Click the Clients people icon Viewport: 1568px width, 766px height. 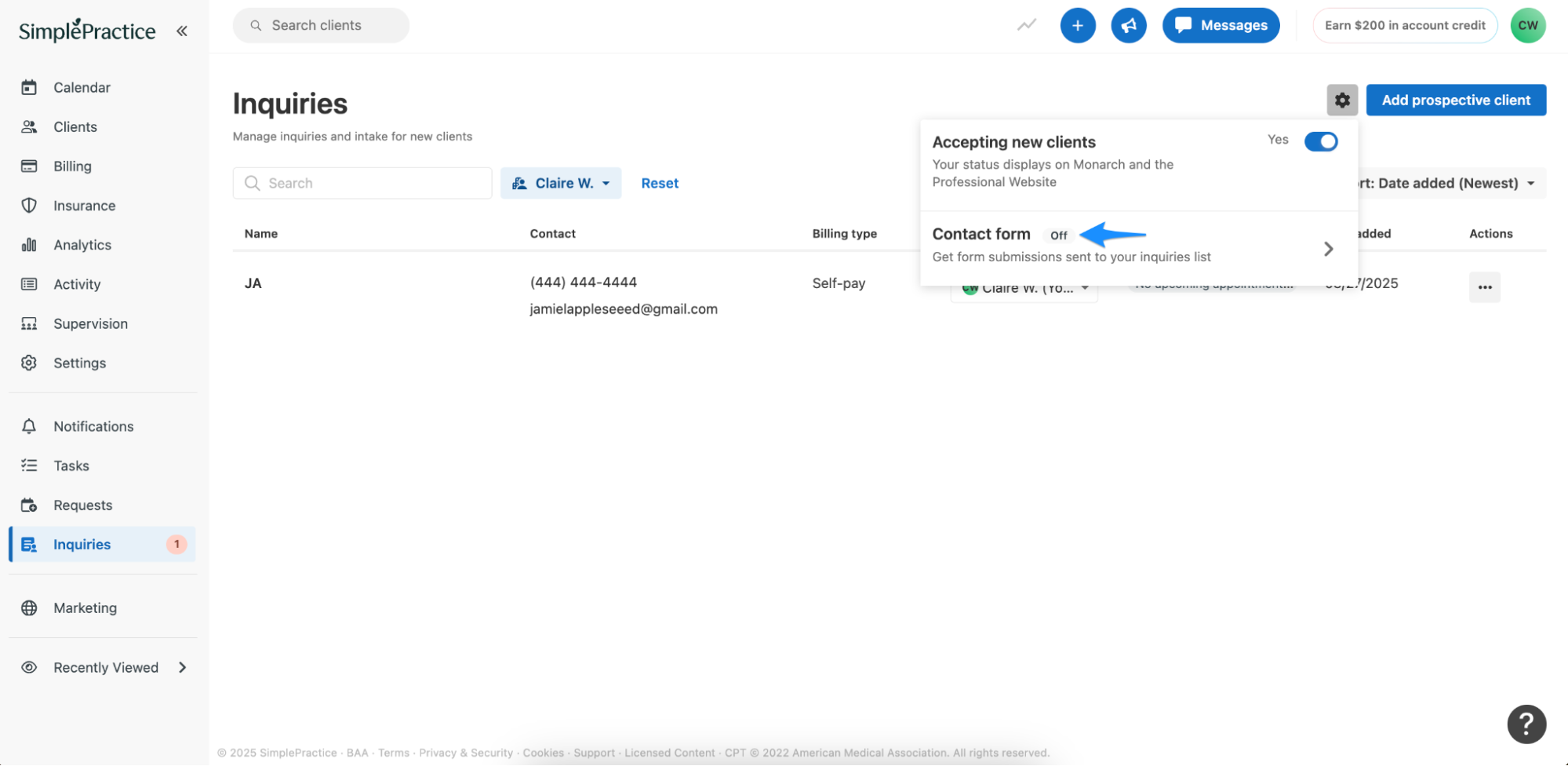29,126
